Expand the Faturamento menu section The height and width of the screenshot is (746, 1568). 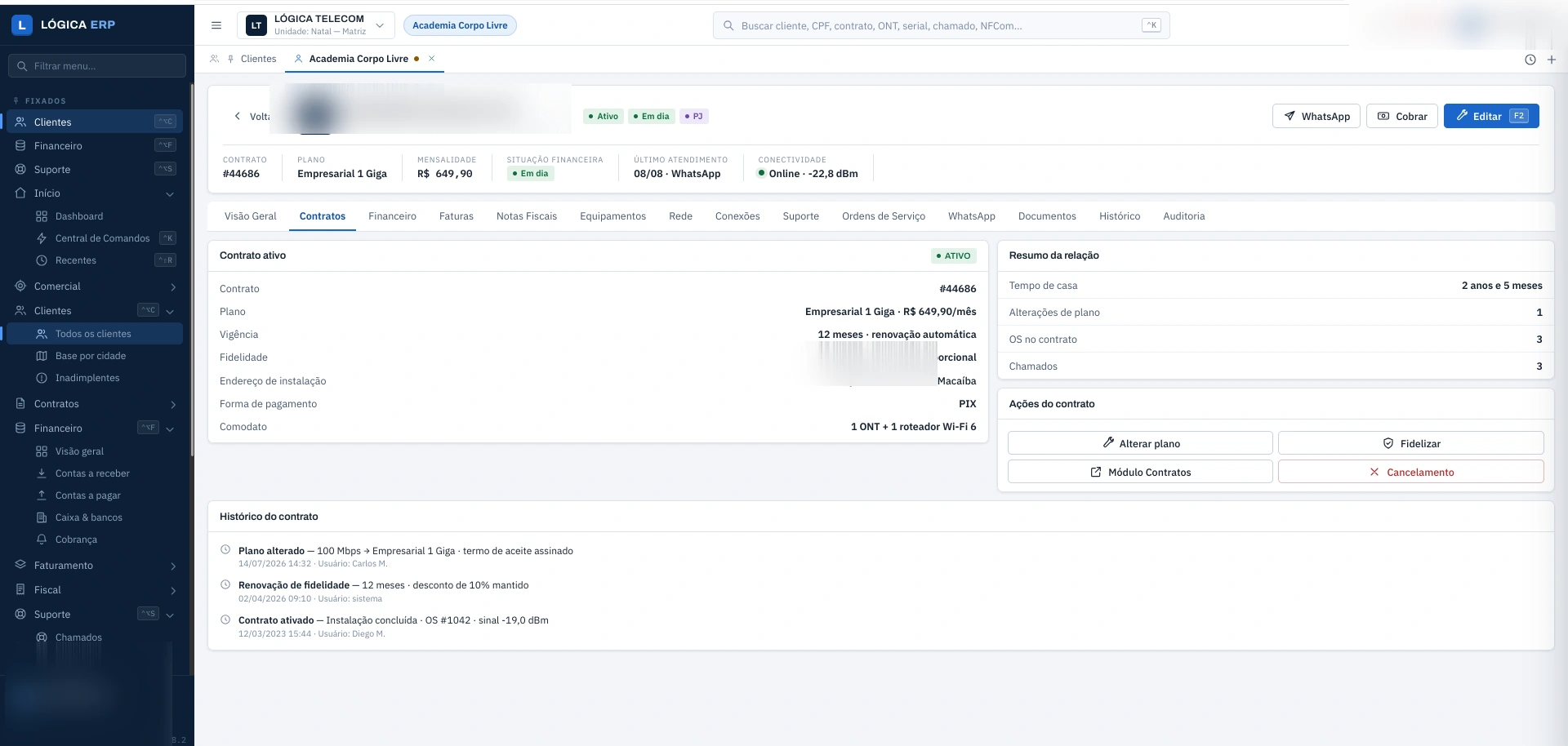tap(95, 566)
